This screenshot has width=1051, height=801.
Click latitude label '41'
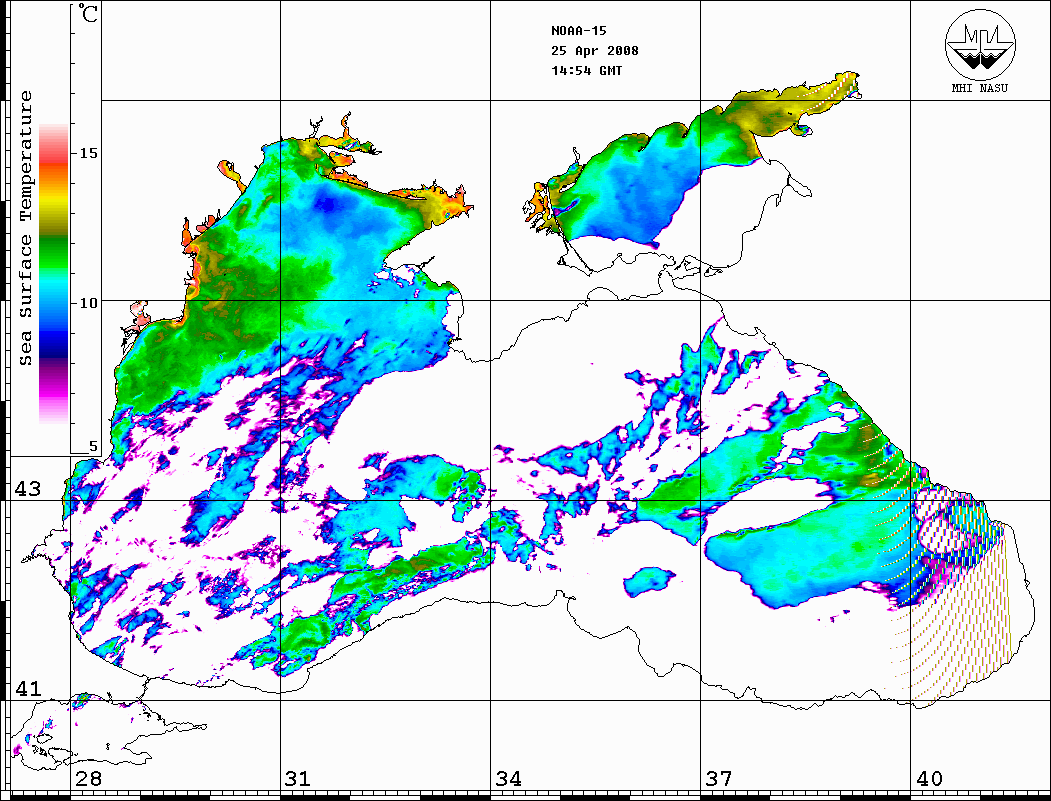click(28, 688)
